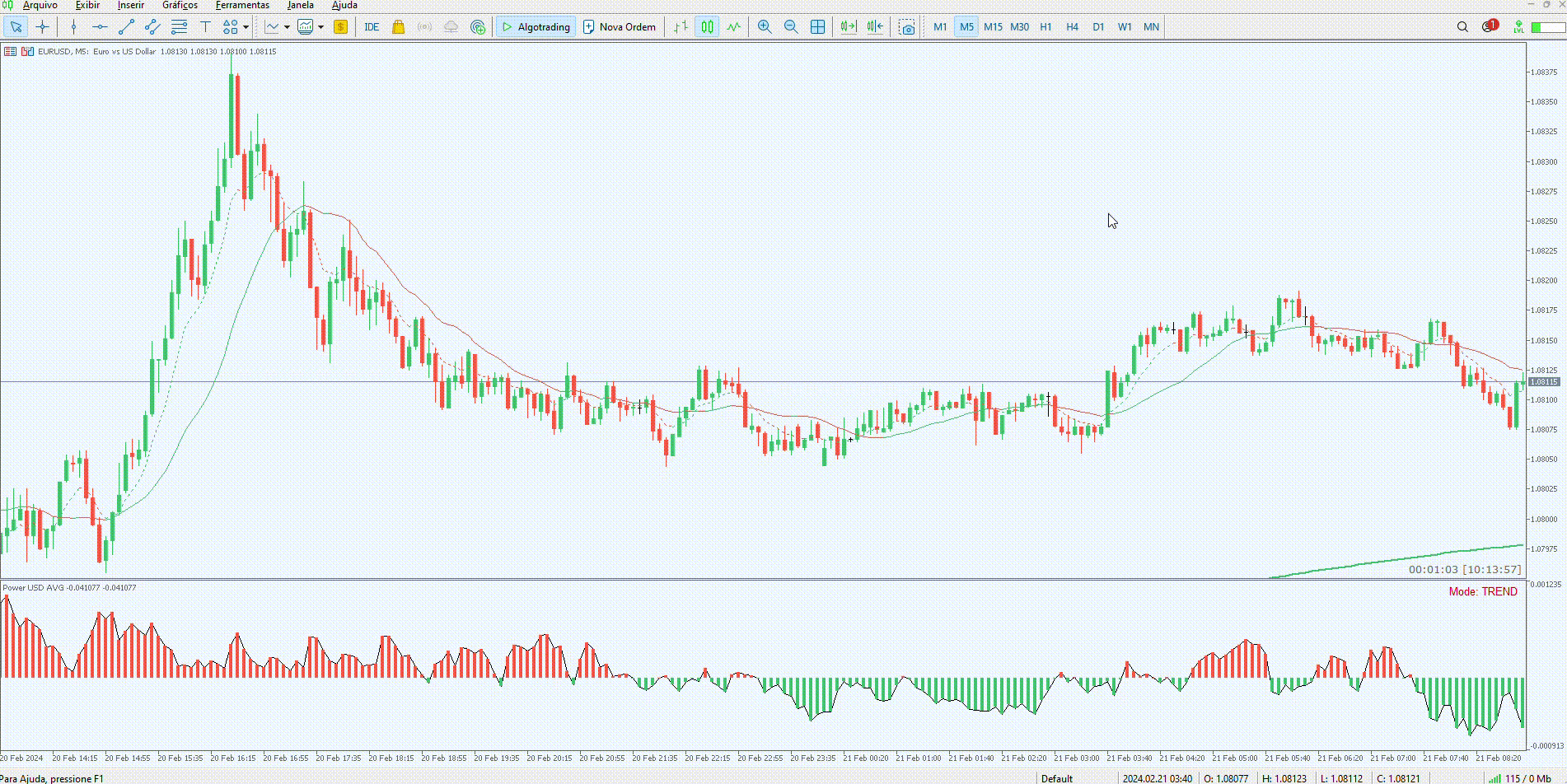
Task: Click the search magnifier icon
Action: coord(1462,27)
